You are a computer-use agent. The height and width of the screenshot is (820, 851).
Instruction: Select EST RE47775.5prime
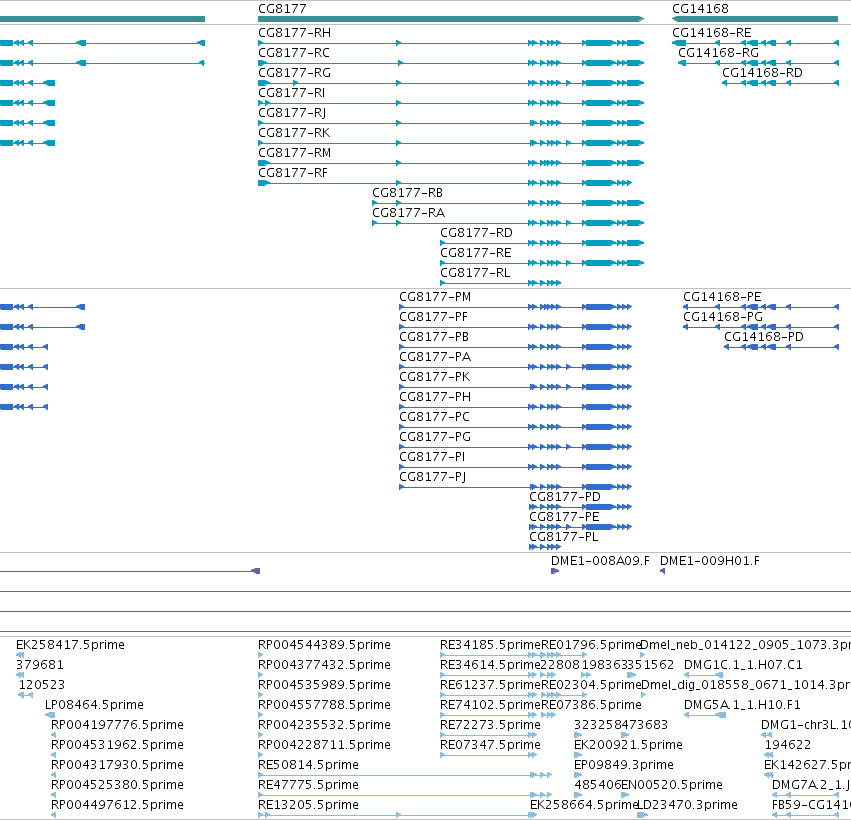click(x=308, y=785)
